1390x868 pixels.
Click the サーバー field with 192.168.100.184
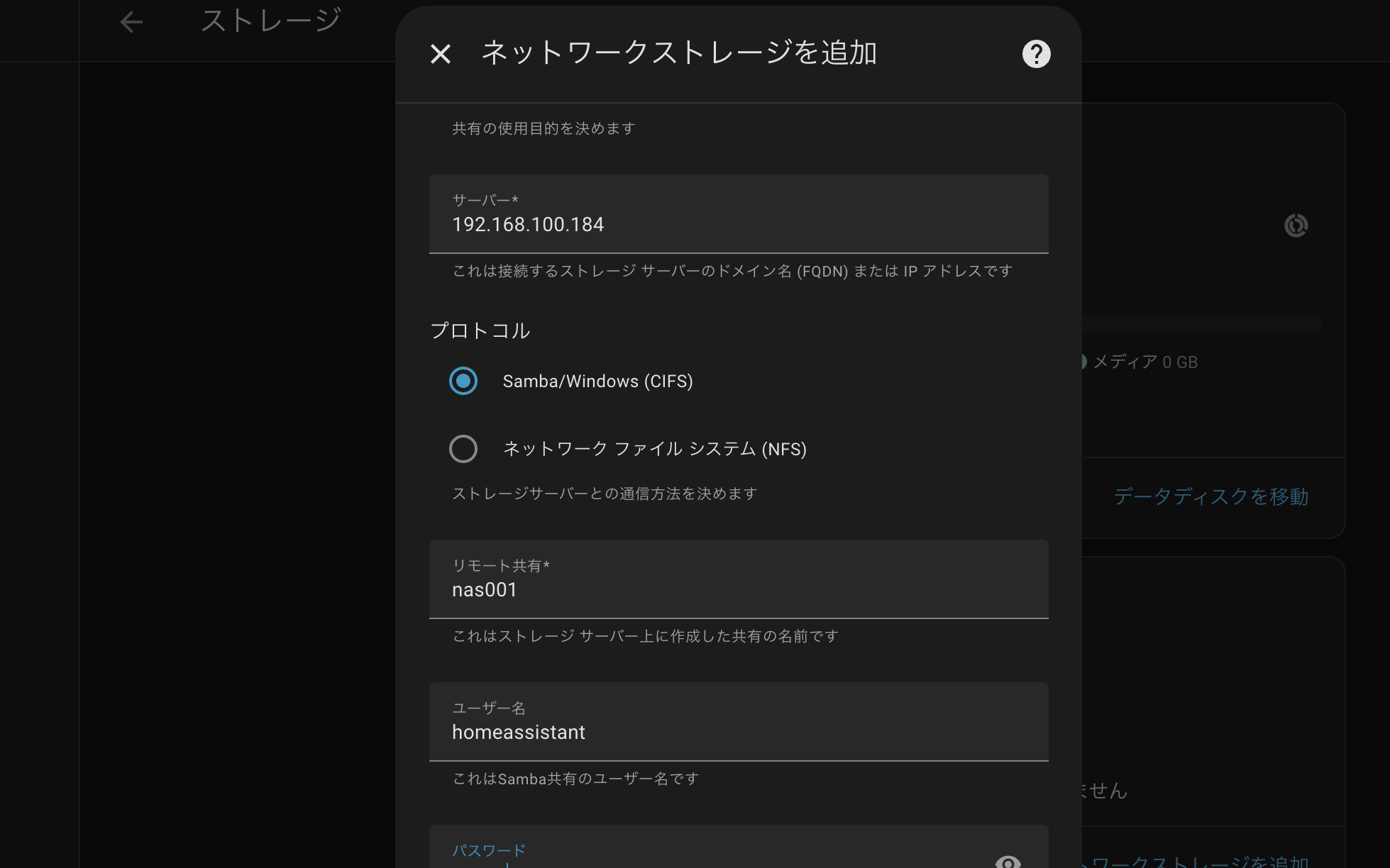[738, 224]
